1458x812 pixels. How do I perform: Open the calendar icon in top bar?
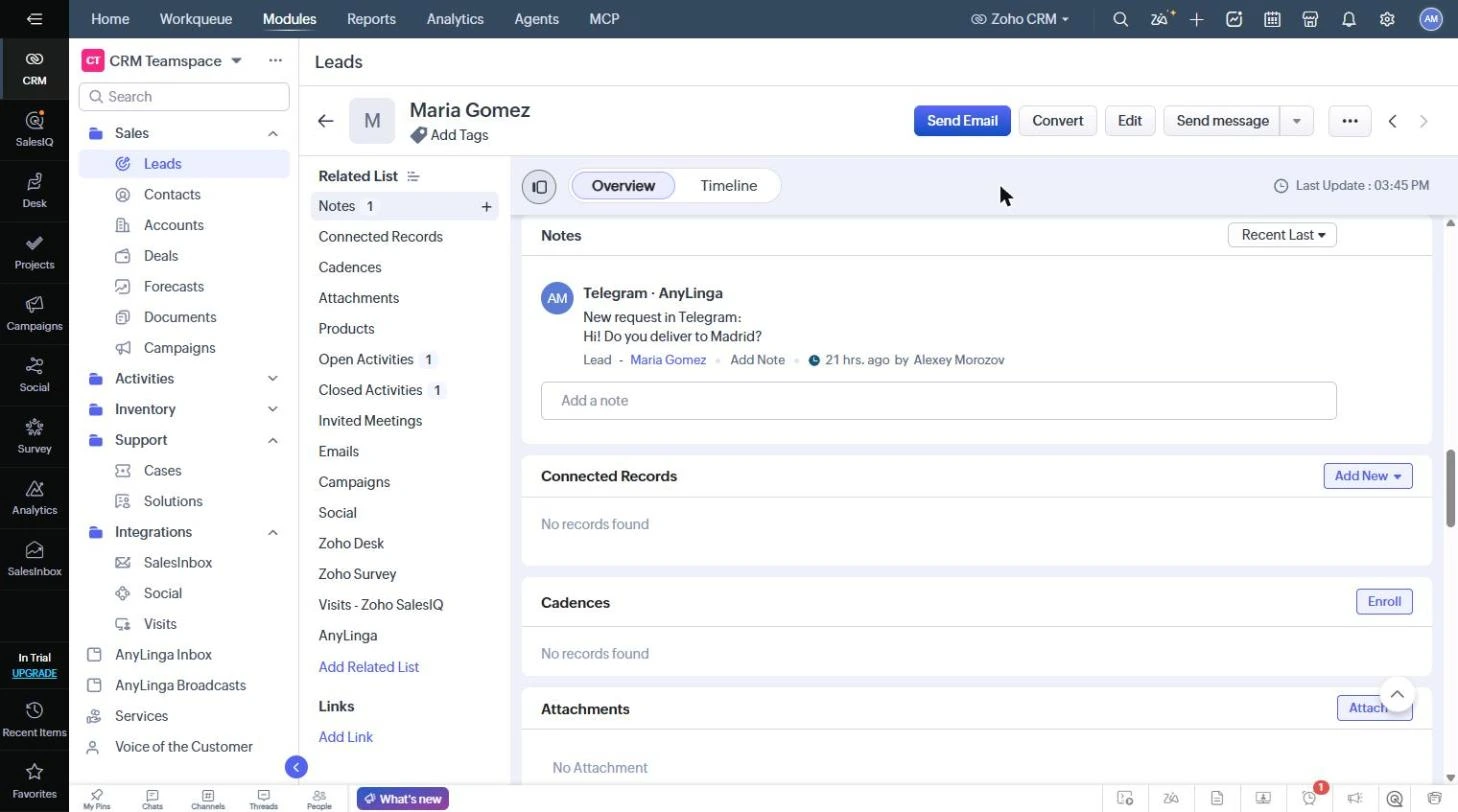1272,19
